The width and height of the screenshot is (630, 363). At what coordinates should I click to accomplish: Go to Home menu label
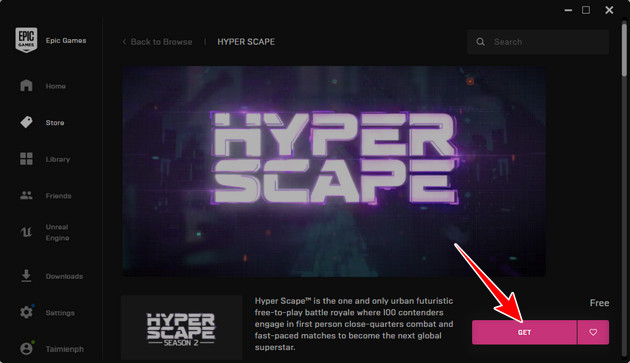coord(55,86)
